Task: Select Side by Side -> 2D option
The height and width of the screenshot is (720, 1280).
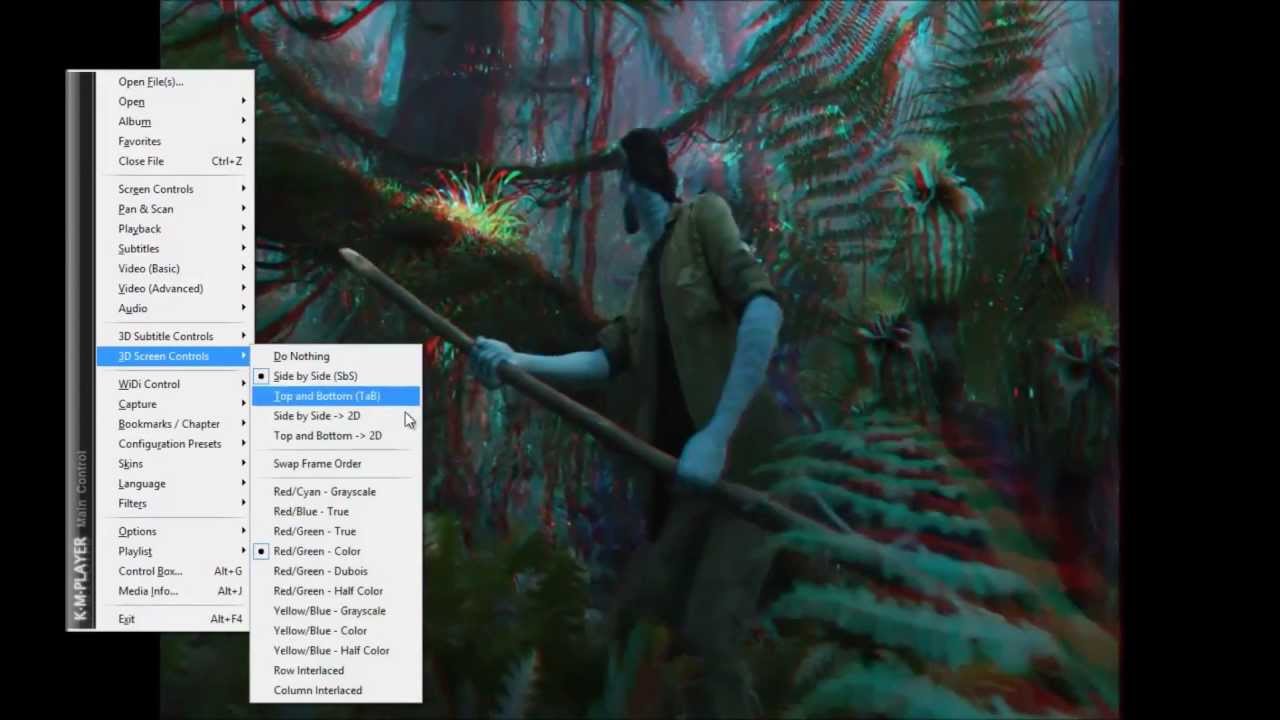Action: tap(335, 416)
